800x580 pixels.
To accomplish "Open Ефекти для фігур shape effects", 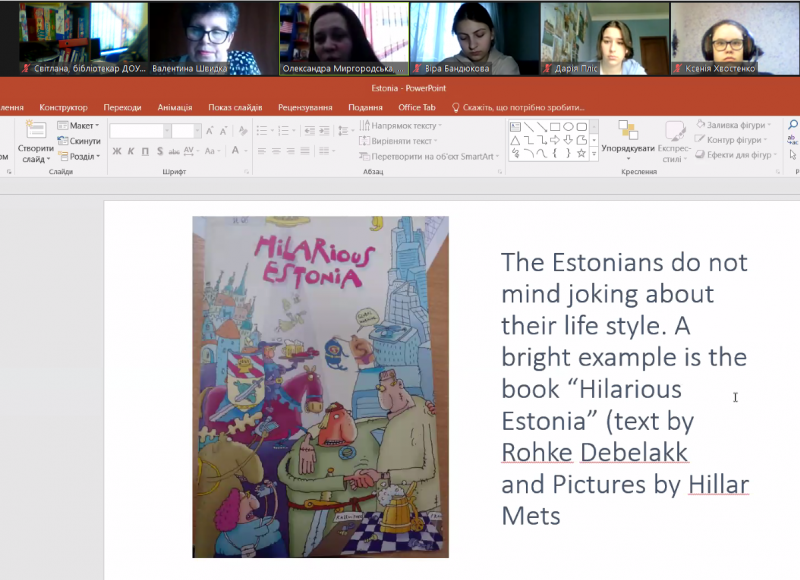I will click(x=736, y=155).
